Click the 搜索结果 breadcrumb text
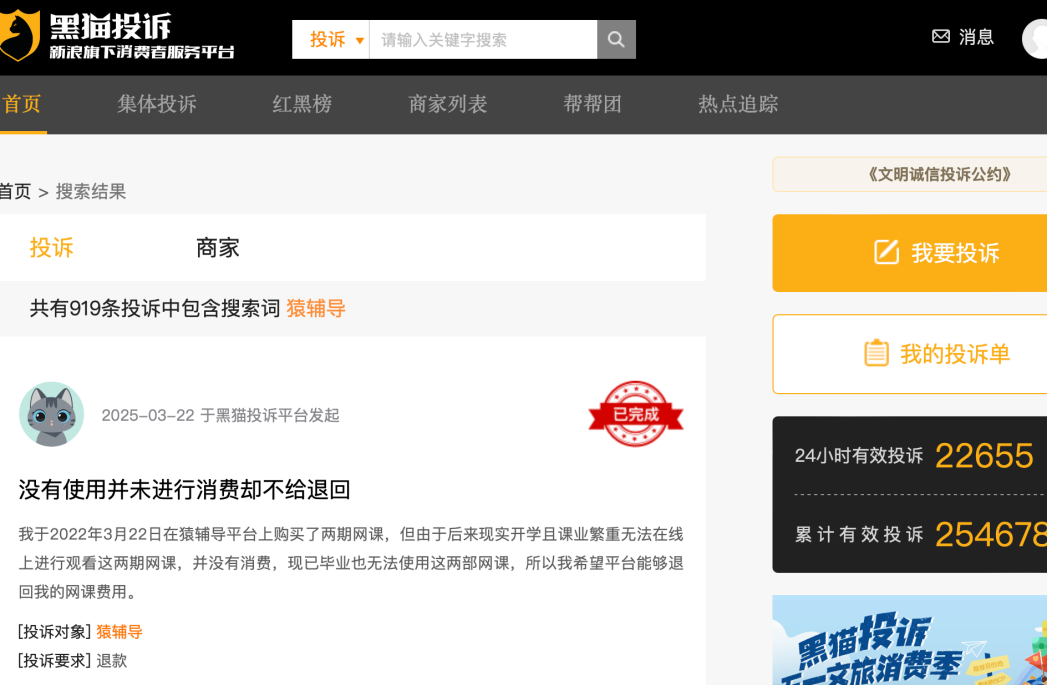 (91, 192)
